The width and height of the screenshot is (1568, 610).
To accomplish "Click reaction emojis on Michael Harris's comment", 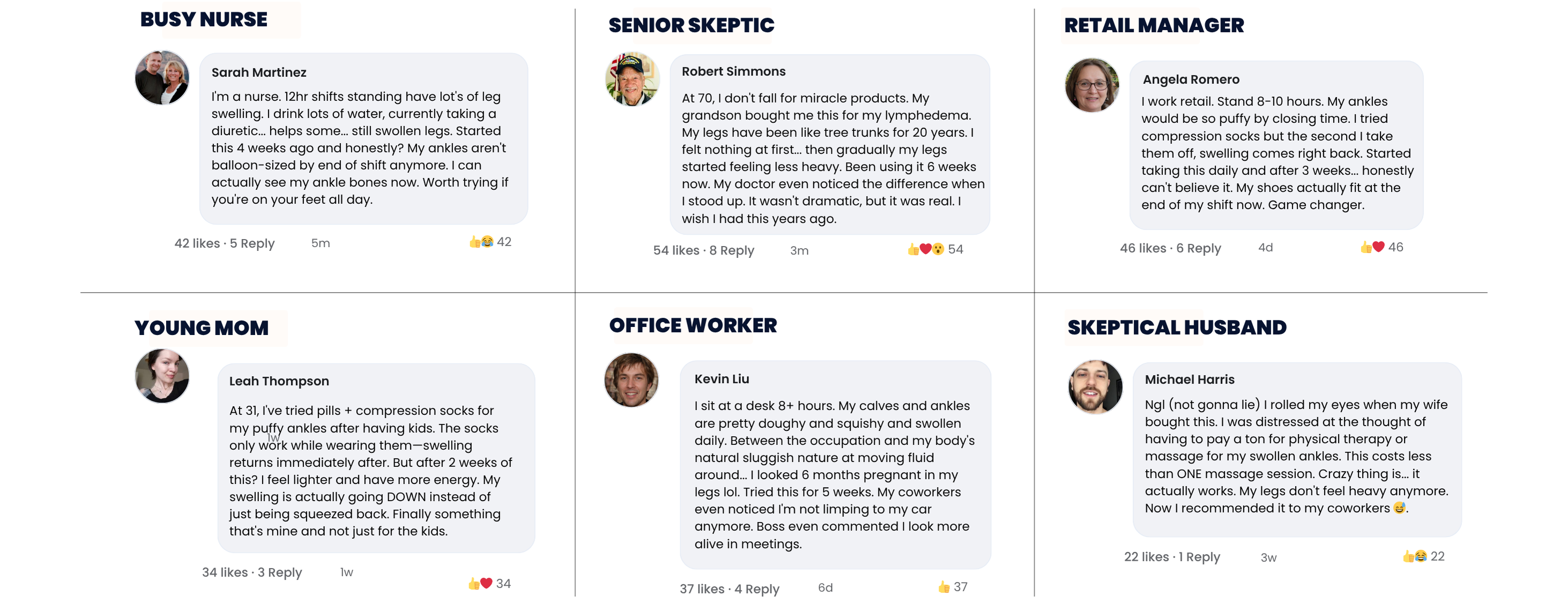I will tap(1415, 556).
